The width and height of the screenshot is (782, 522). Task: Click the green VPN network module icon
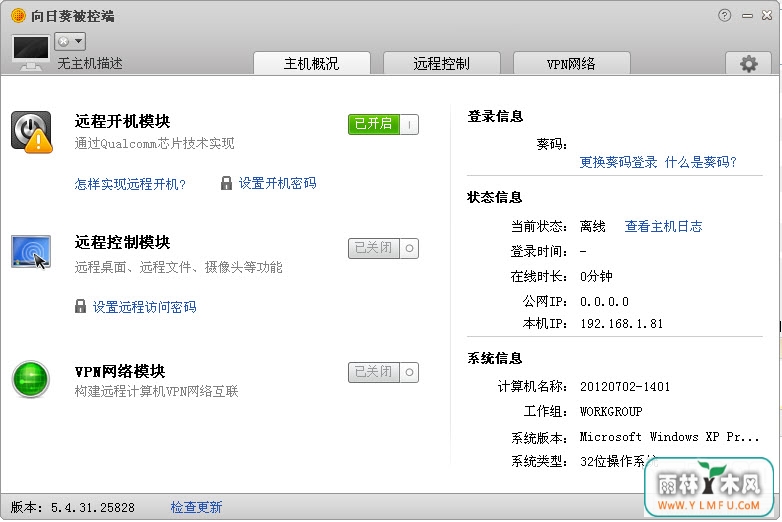tap(30, 379)
